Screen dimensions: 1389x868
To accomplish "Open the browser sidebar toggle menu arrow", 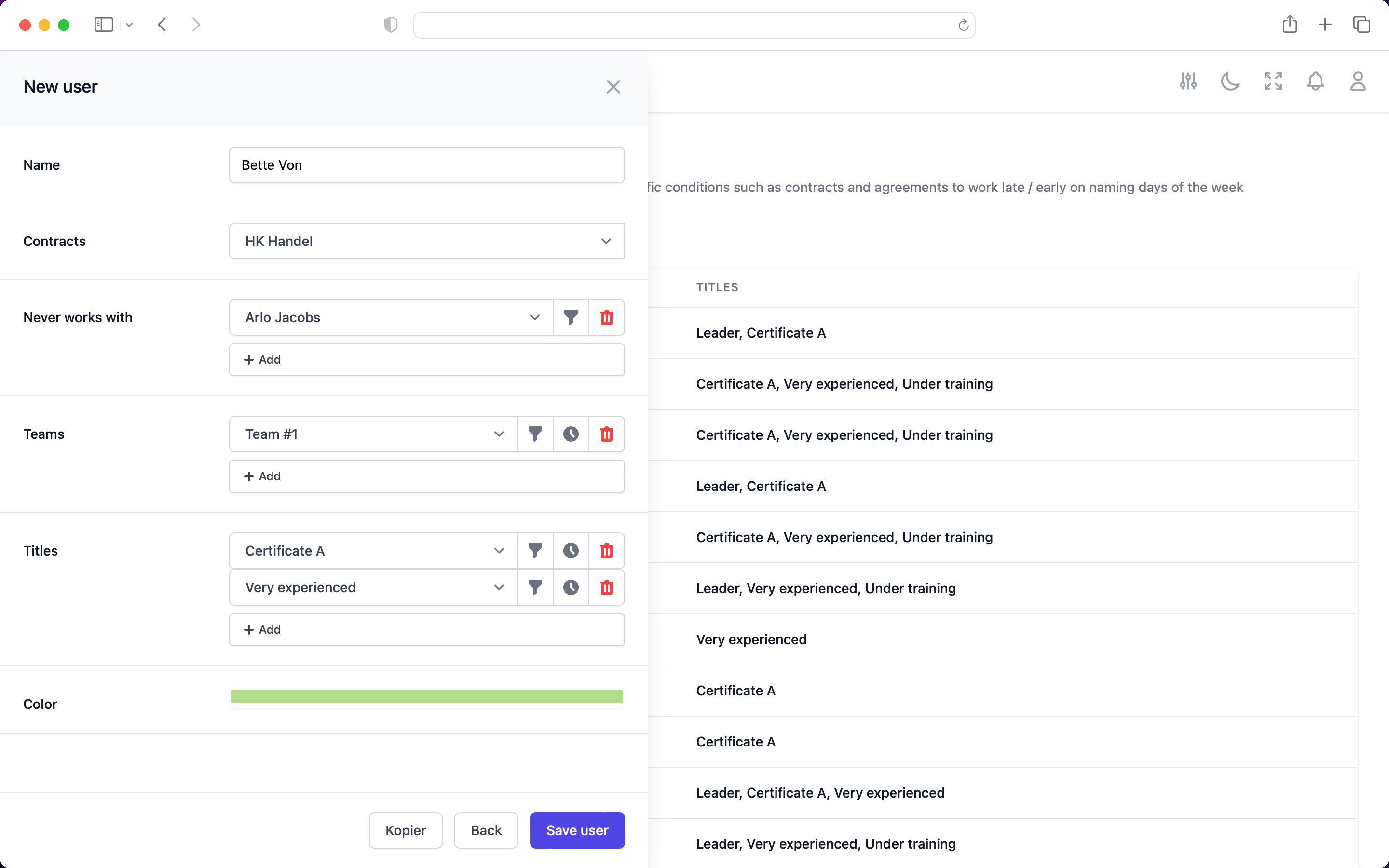I will [129, 25].
